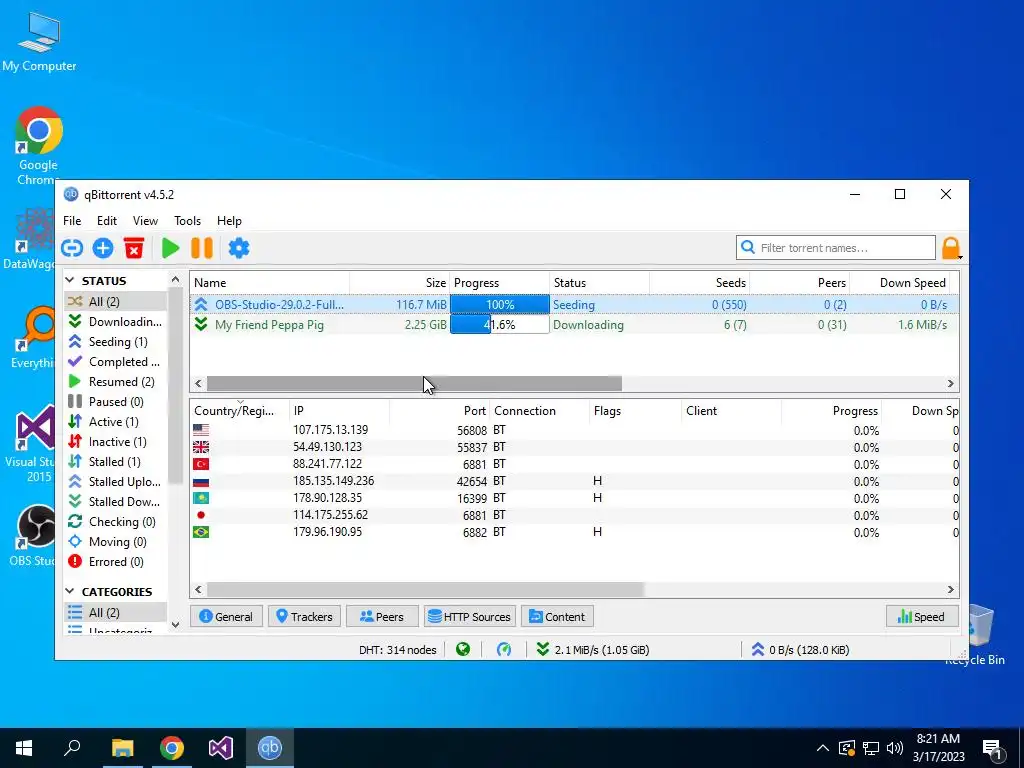1024x768 pixels.
Task: Filter by Resumed (2) status
Action: click(x=116, y=381)
